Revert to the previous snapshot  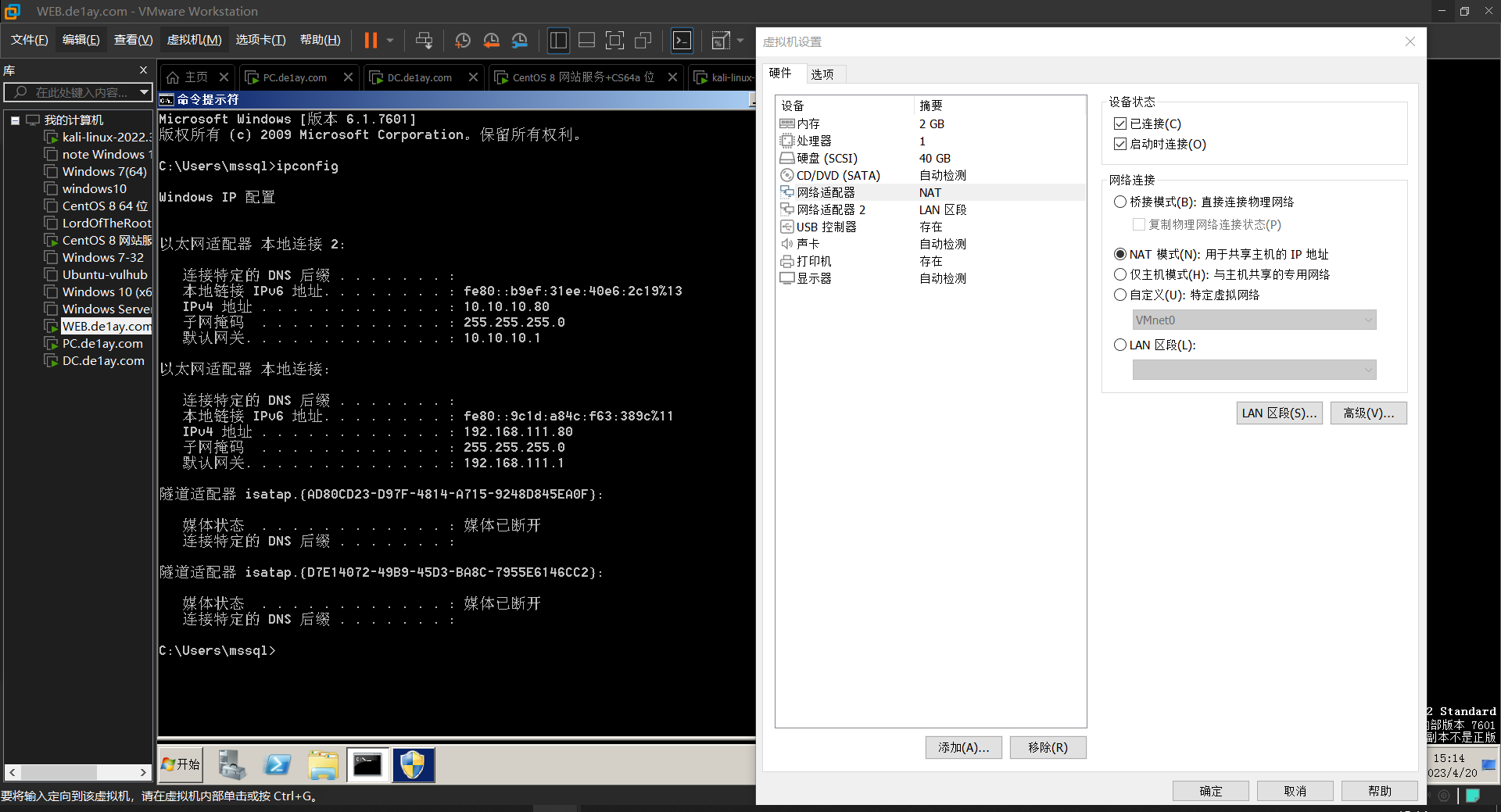pos(491,40)
